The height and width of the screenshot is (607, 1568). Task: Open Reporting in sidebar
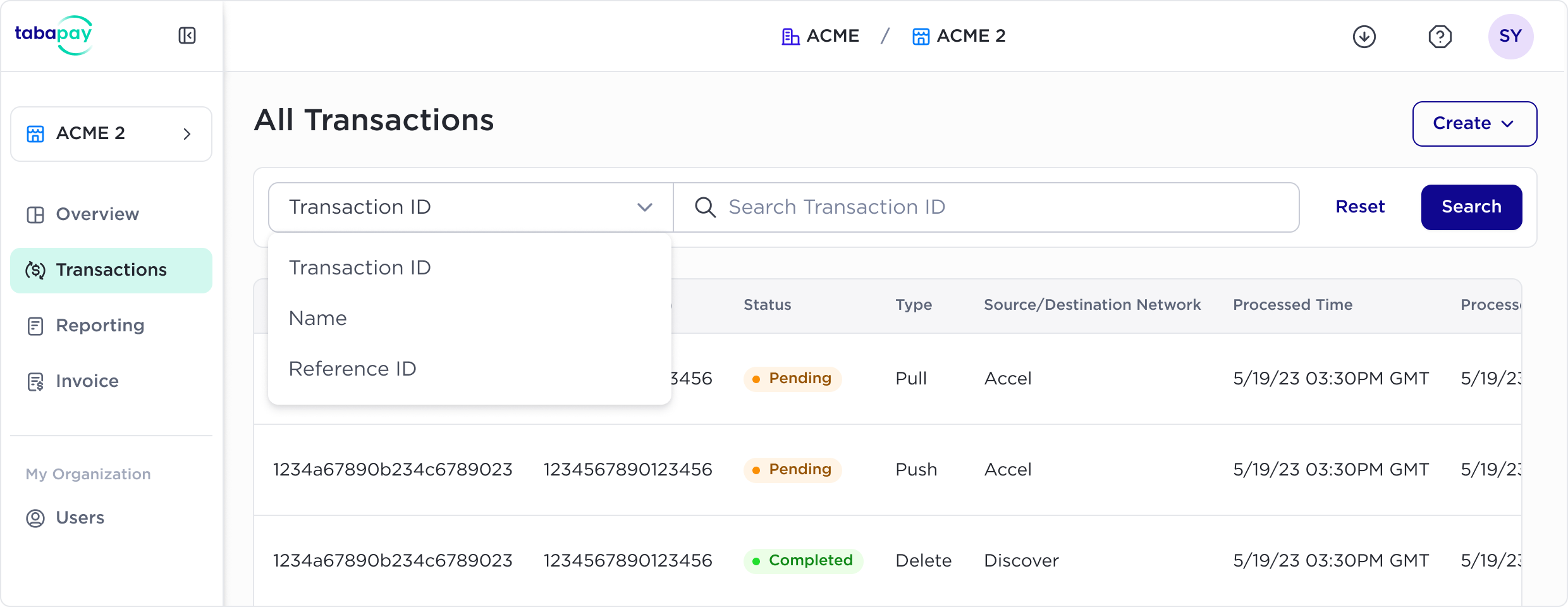click(x=111, y=326)
